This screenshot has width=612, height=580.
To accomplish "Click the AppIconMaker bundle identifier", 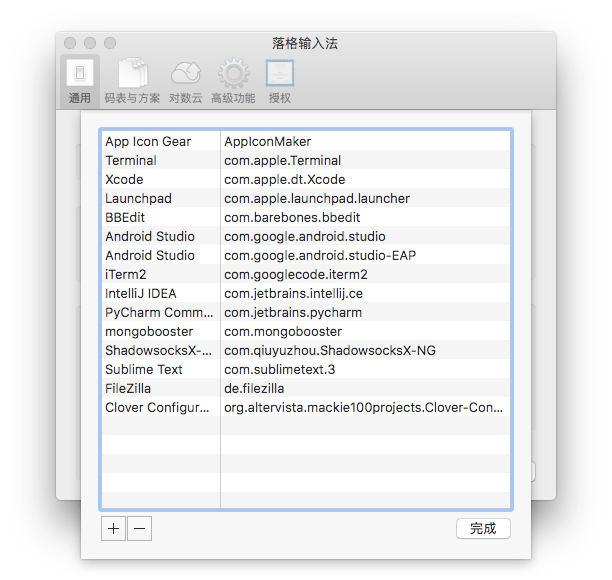I will [x=267, y=141].
